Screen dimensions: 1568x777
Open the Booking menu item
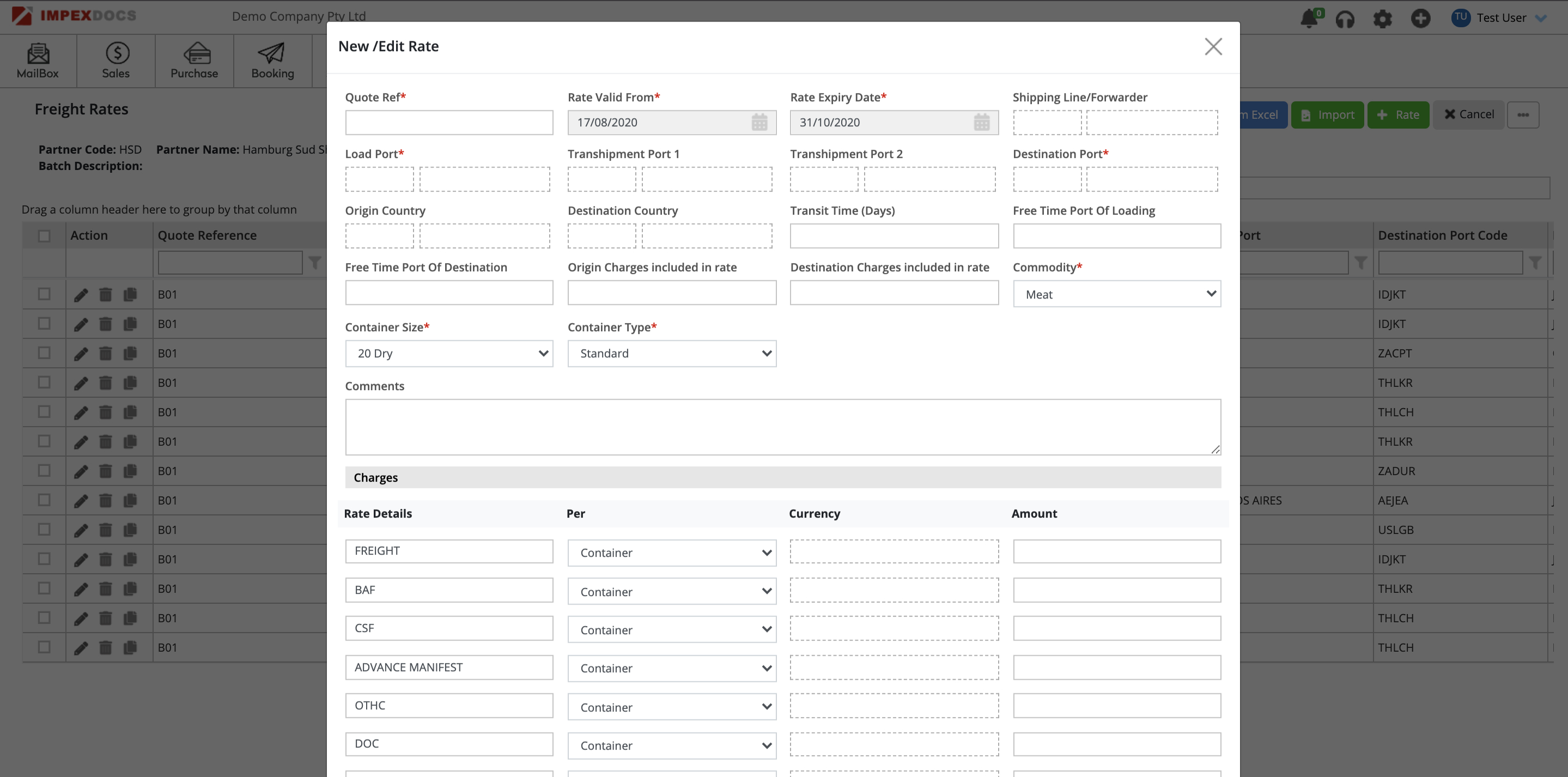(x=272, y=61)
